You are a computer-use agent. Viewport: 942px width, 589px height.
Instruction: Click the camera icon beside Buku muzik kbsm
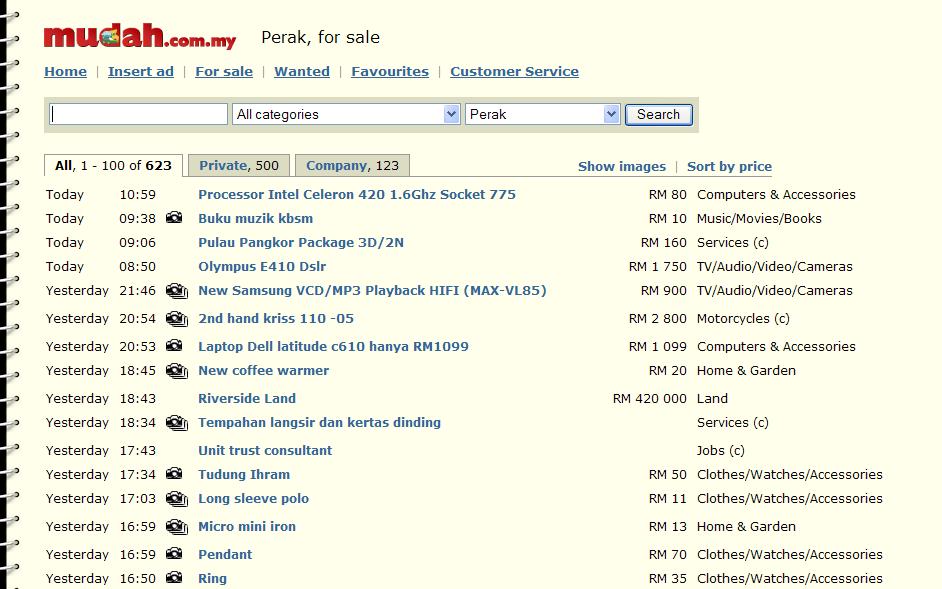point(174,218)
